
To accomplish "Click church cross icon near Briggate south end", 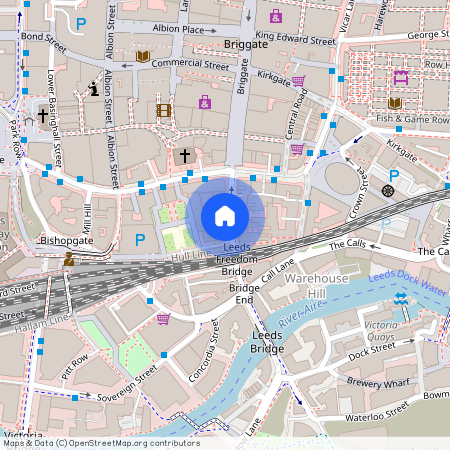I will pos(185,156).
